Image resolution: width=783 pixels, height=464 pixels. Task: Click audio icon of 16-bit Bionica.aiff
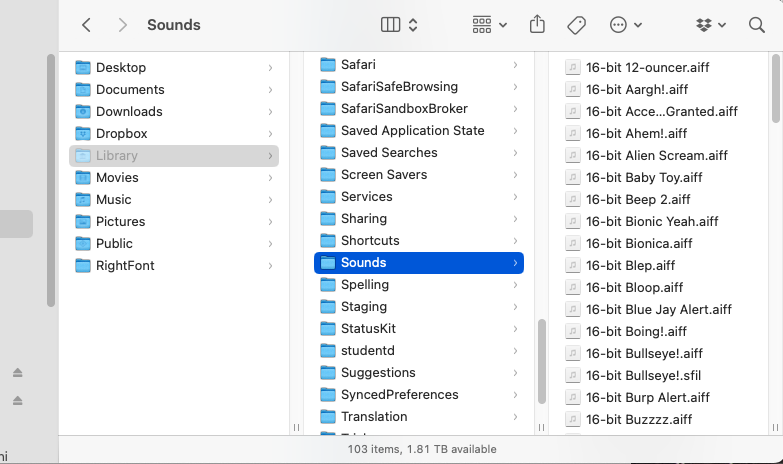tap(573, 243)
